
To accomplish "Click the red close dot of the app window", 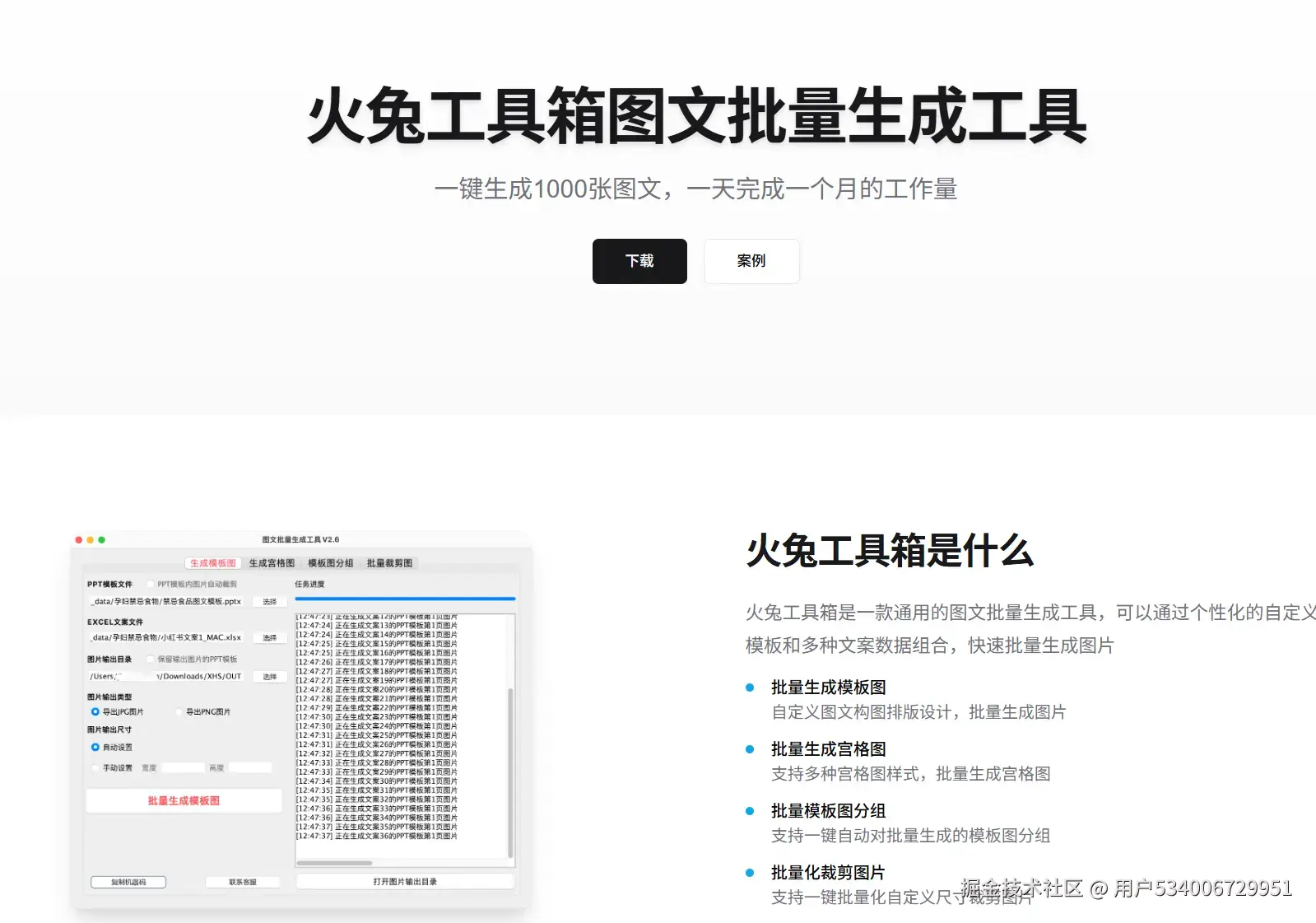I will (x=79, y=540).
